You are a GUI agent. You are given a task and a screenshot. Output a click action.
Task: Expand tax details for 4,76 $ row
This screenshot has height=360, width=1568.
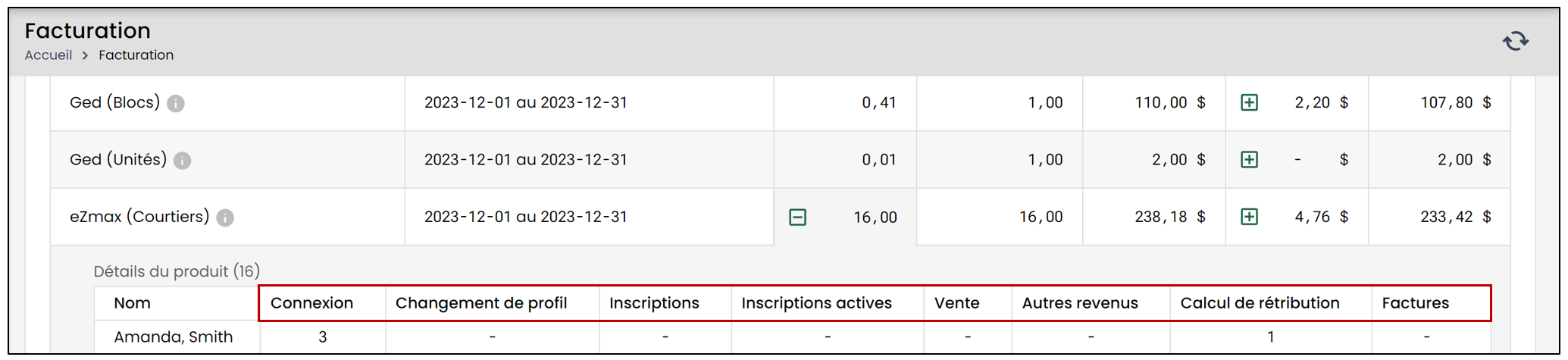click(1250, 218)
